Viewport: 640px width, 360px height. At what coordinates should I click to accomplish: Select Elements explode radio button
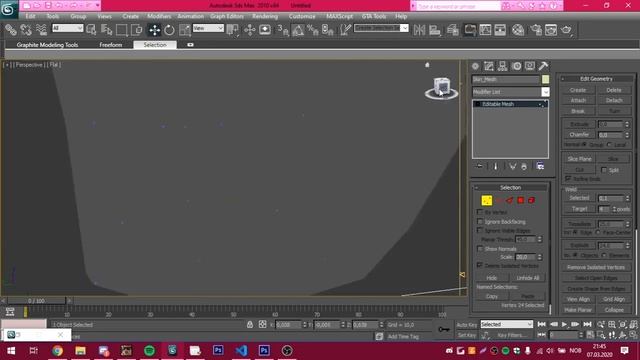tap(604, 255)
